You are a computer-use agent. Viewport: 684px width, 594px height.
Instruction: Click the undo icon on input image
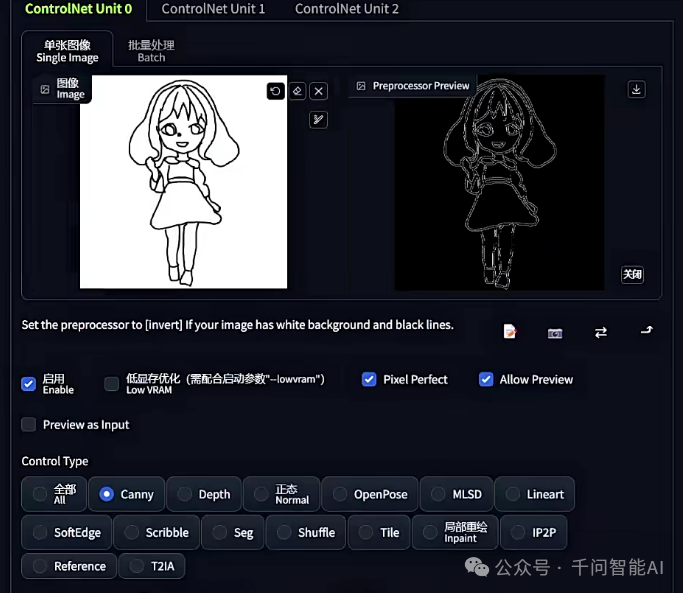275,91
